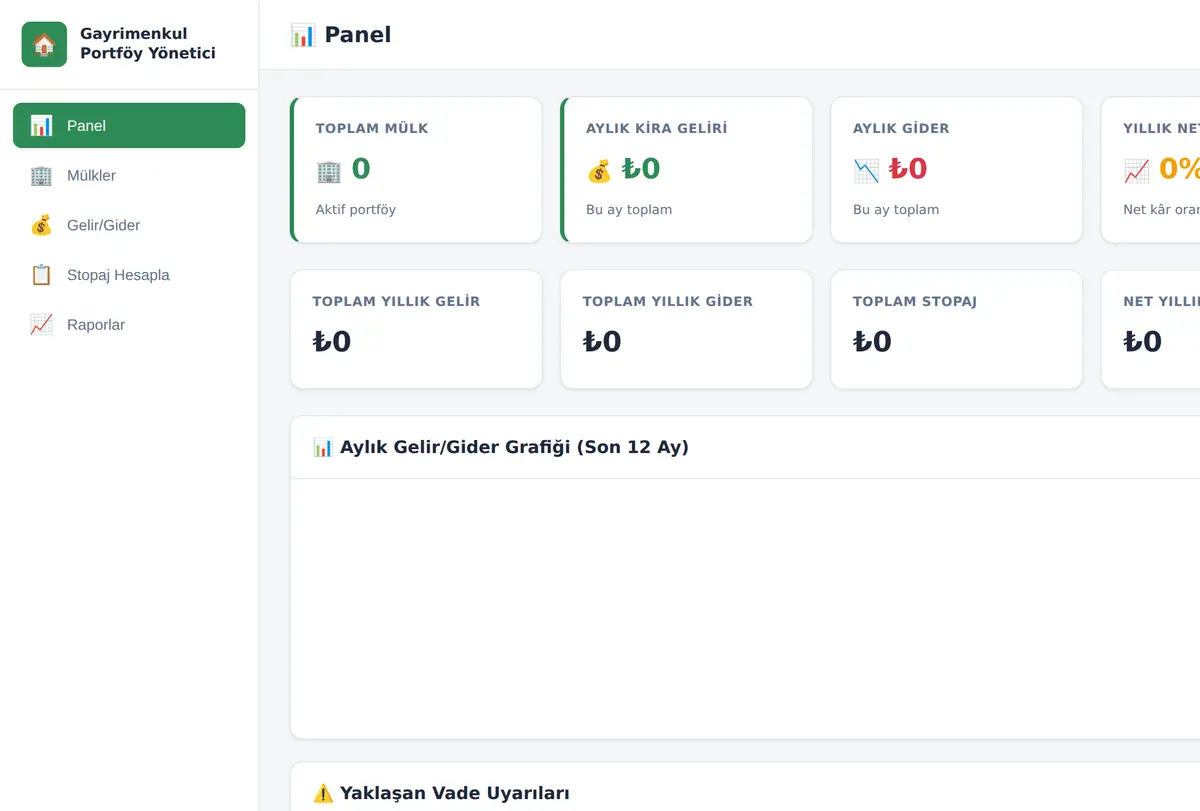
Task: Click the rising chart icon in the Yıllık card
Action: click(1136, 171)
